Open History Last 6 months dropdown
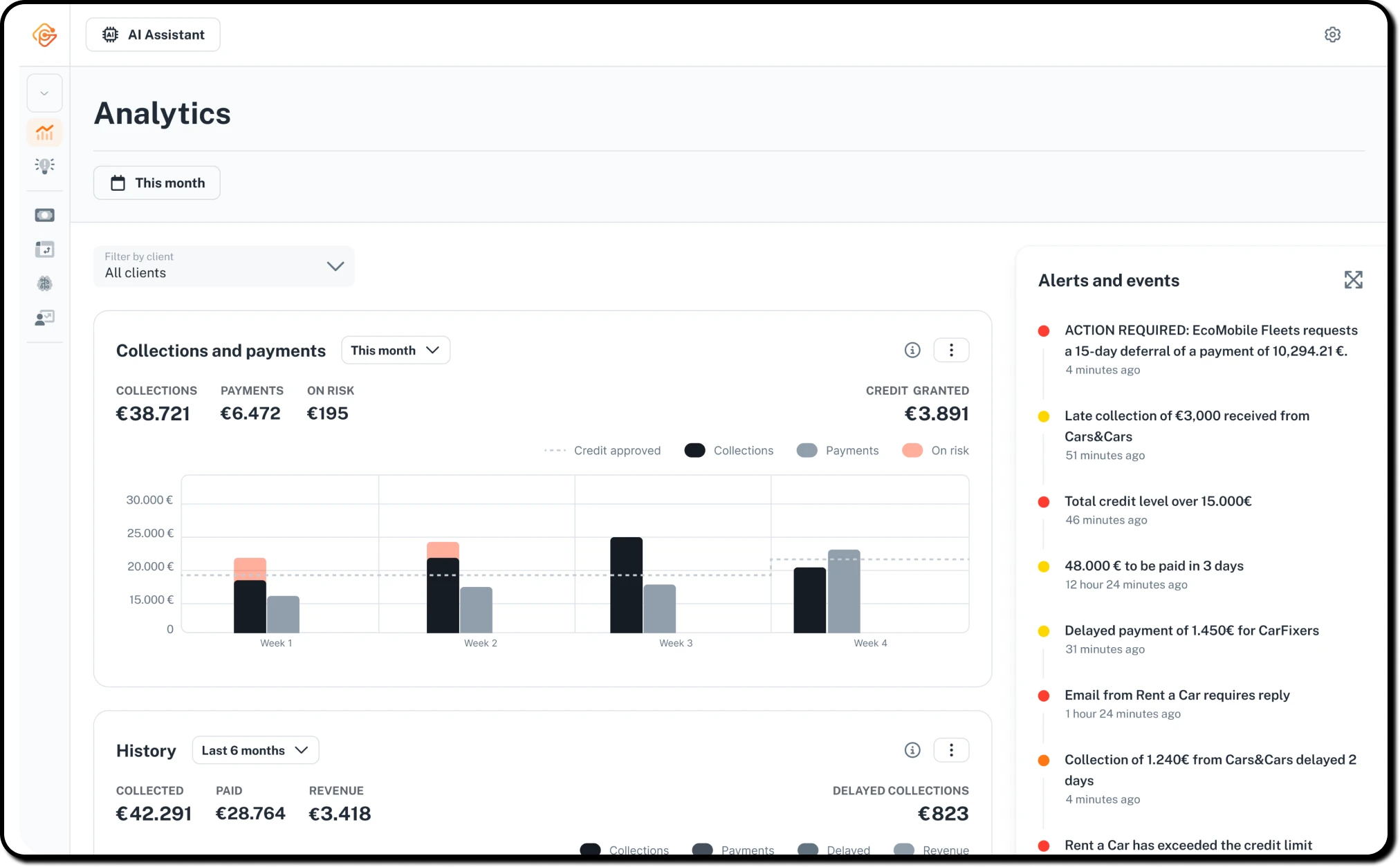 (x=255, y=750)
